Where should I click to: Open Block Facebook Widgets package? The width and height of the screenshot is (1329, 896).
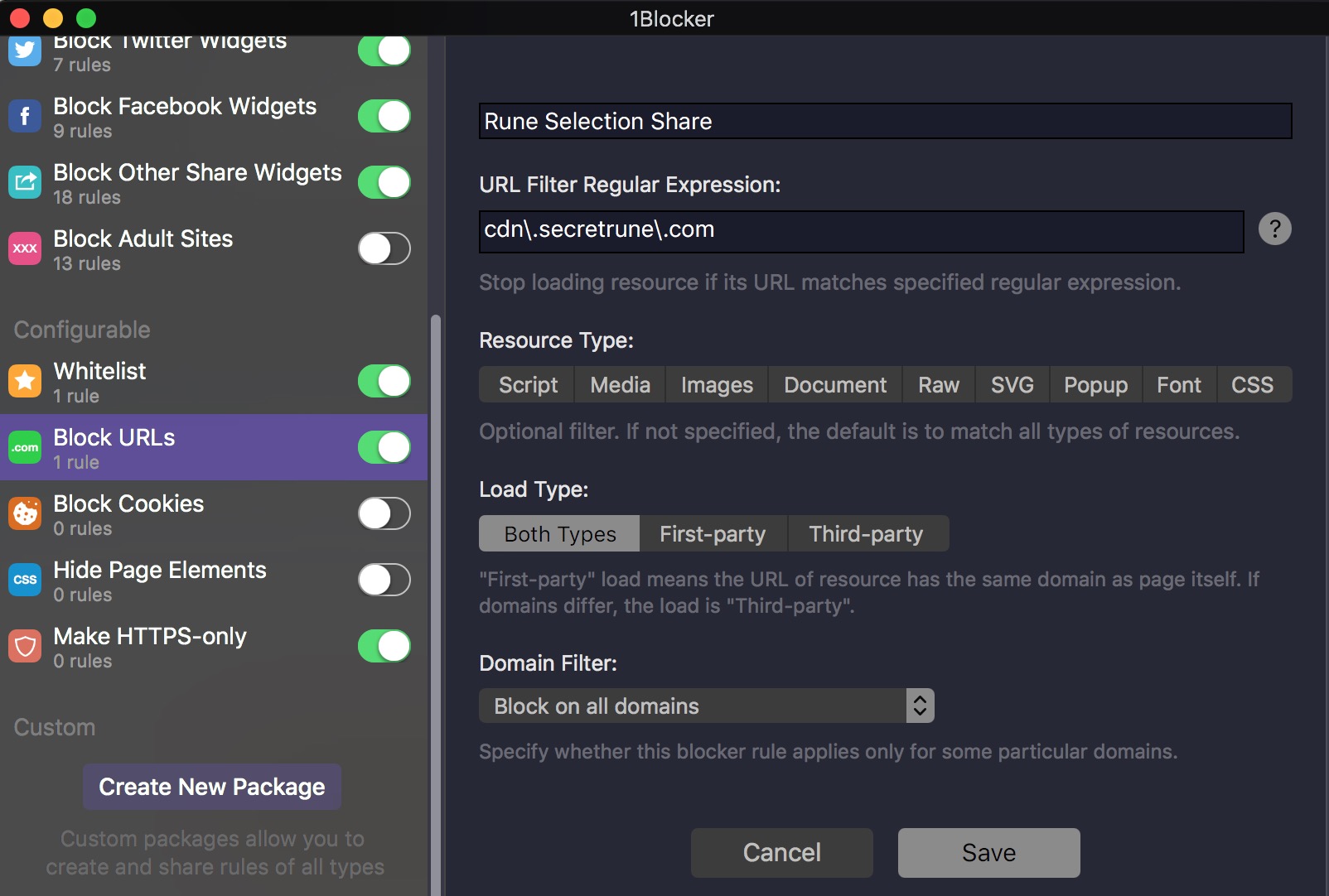pos(214,116)
